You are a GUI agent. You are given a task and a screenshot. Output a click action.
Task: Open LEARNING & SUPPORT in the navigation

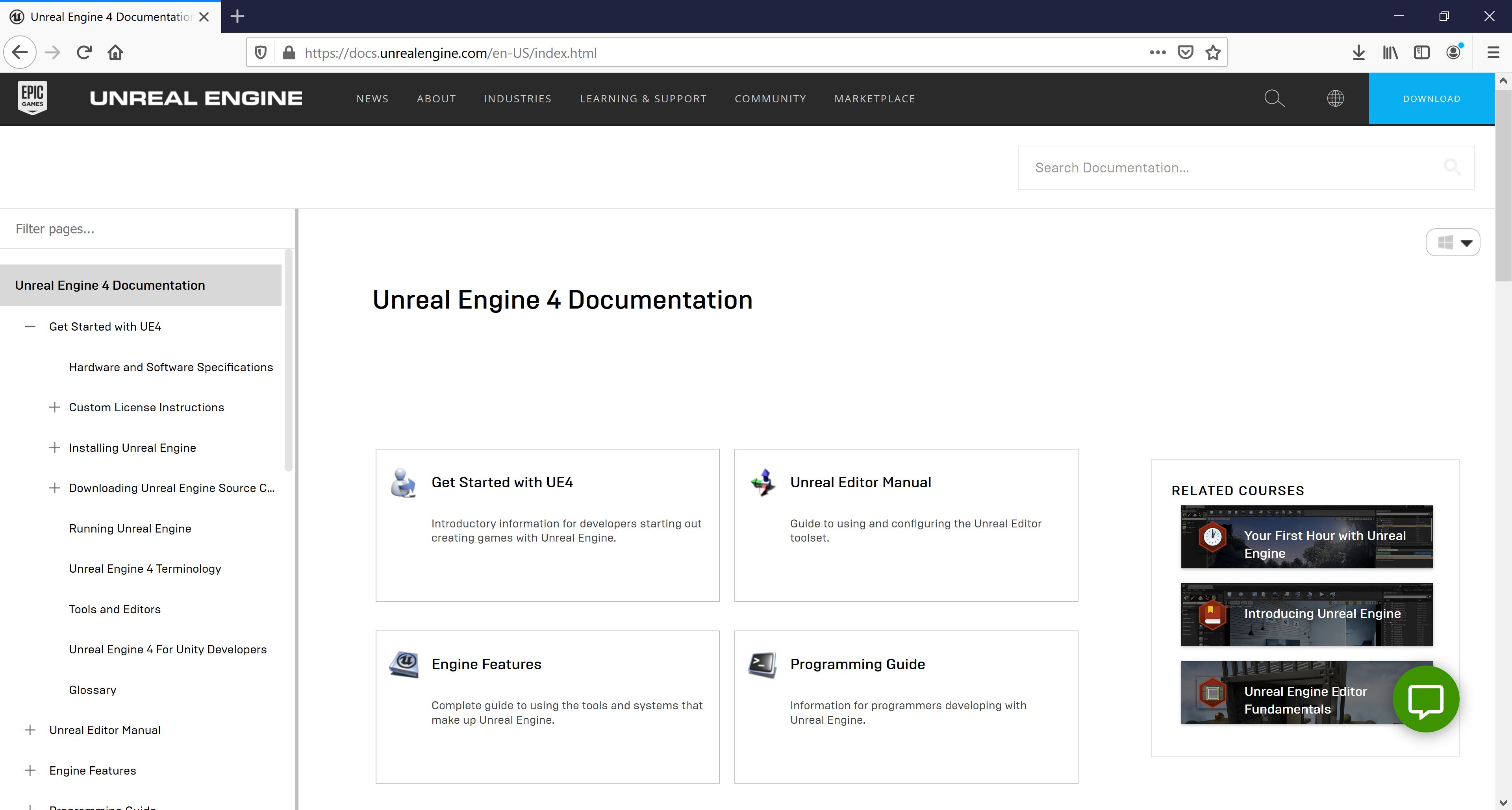(x=643, y=98)
